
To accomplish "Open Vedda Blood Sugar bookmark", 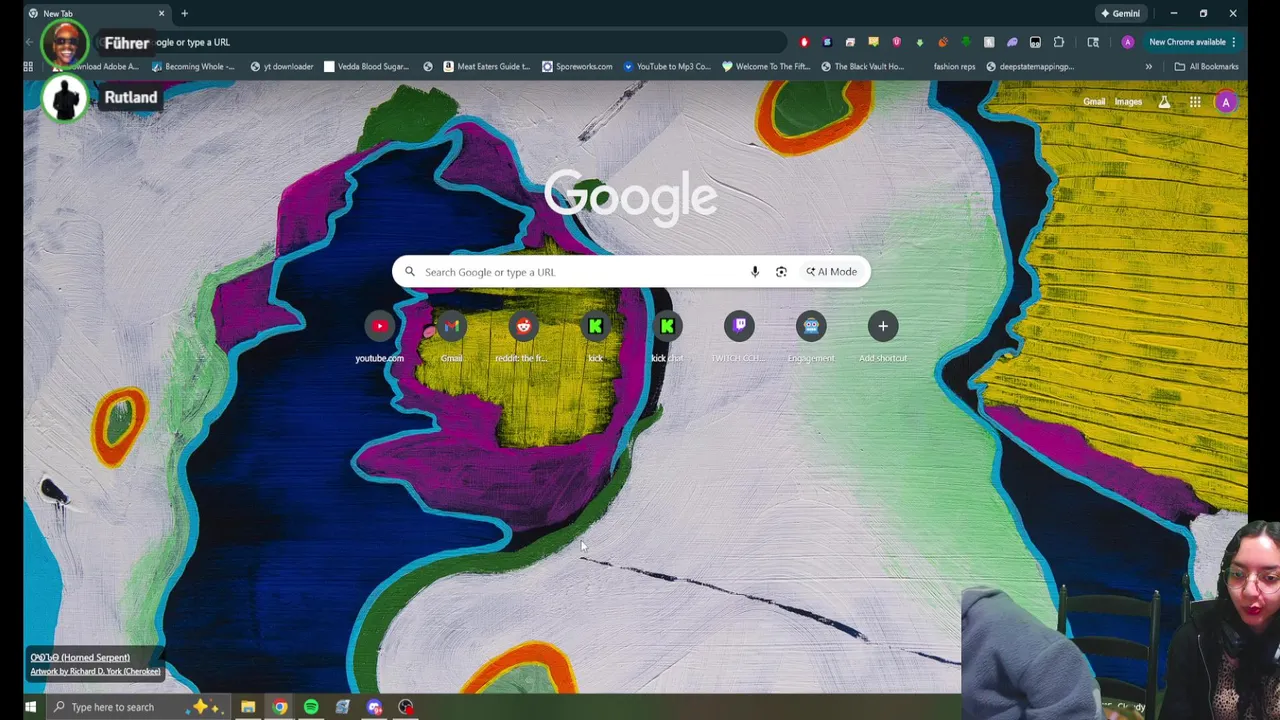I will point(367,67).
